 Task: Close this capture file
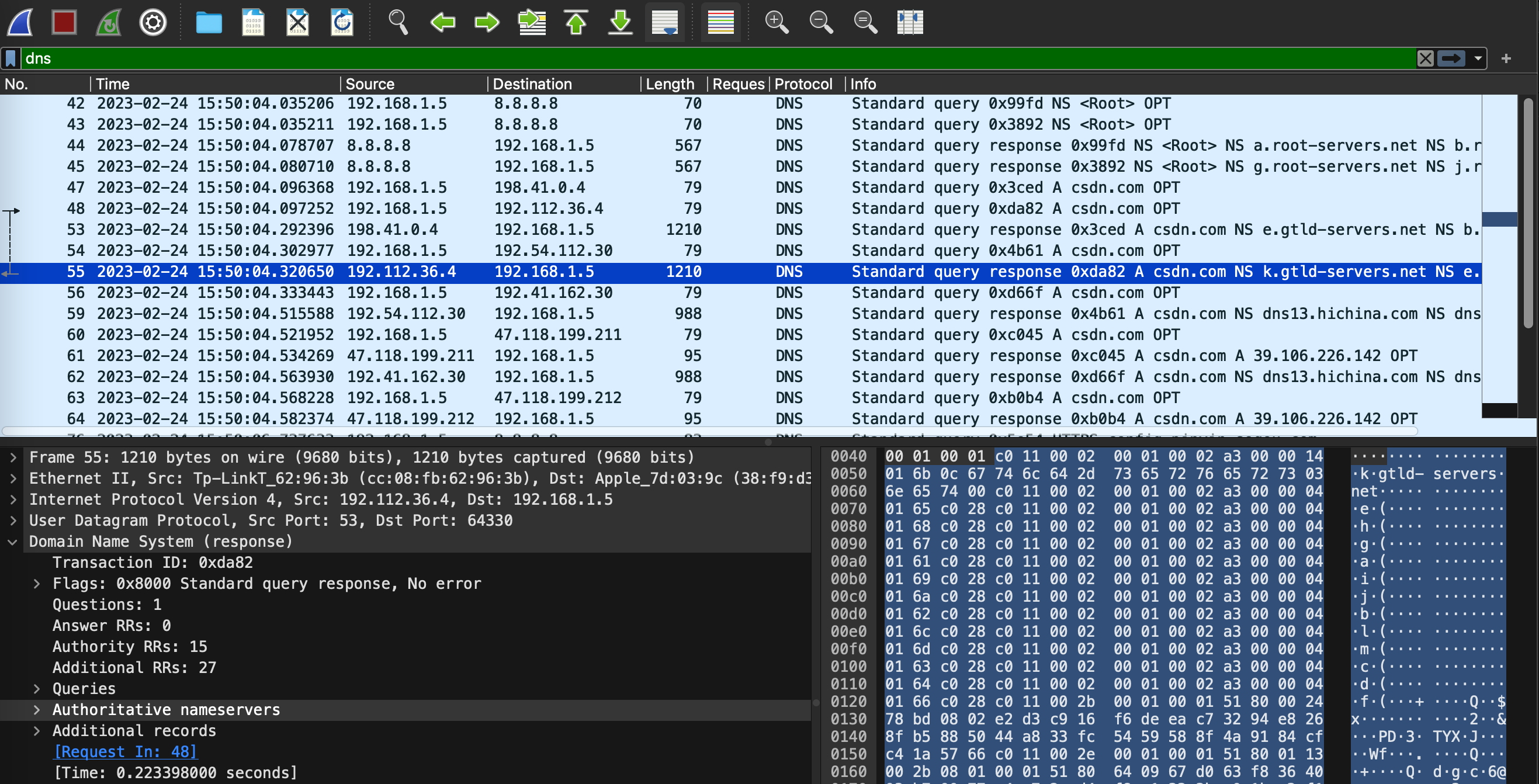coord(297,23)
